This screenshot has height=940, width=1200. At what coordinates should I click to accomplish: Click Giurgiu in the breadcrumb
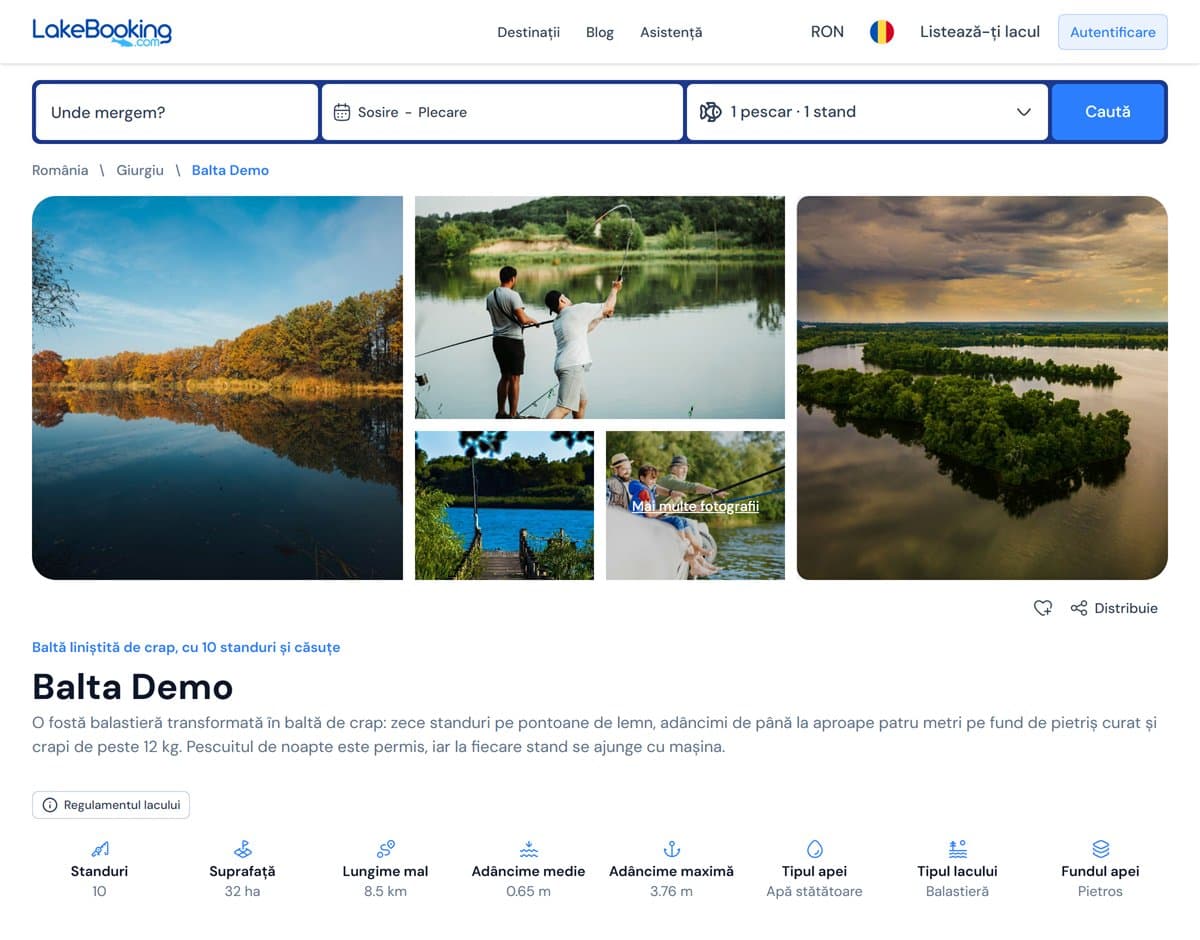[x=140, y=170]
